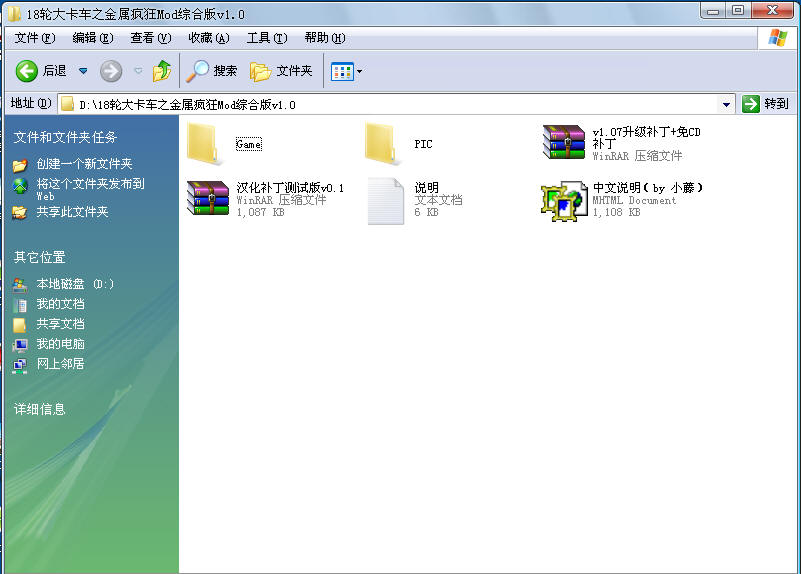This screenshot has height=574, width=801.
Task: Select the v1.07升级补丁 WinRAR archive icon
Action: (563, 142)
